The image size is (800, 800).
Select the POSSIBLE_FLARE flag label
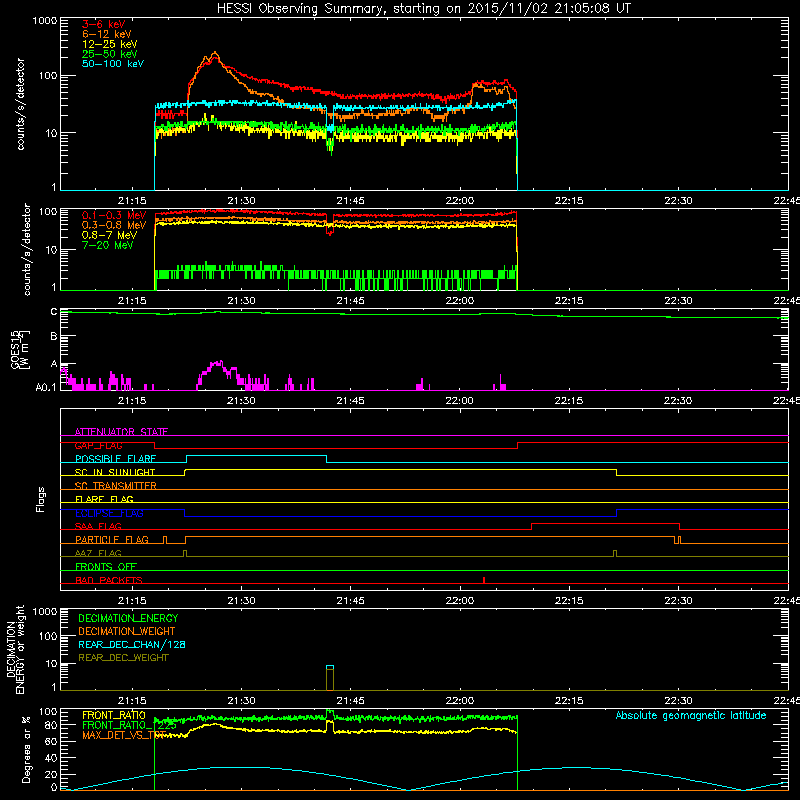coord(115,459)
